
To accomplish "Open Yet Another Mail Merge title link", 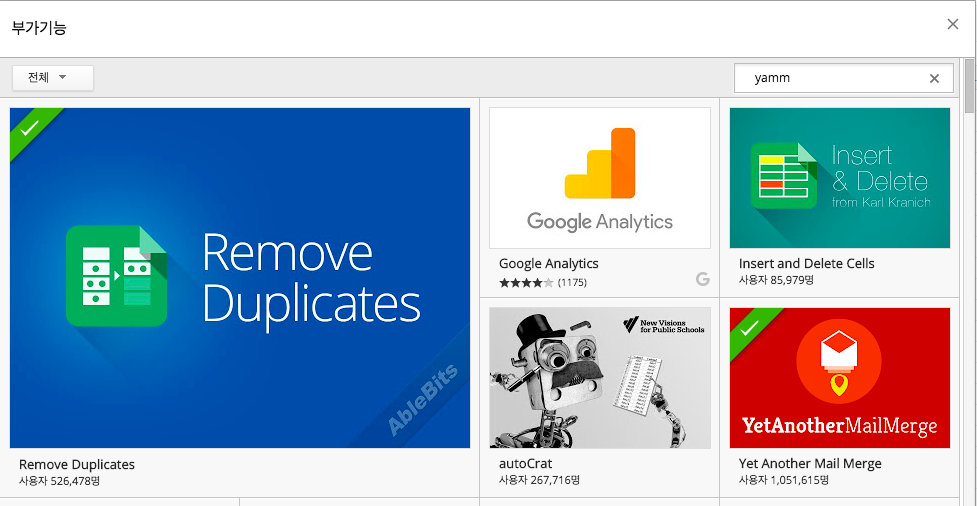I will tap(810, 464).
